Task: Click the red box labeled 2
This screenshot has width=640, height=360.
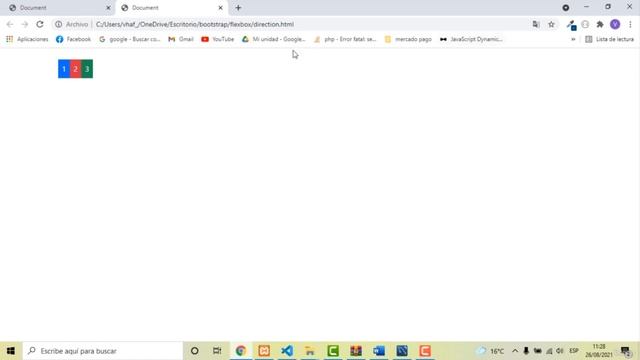Action: [x=76, y=69]
